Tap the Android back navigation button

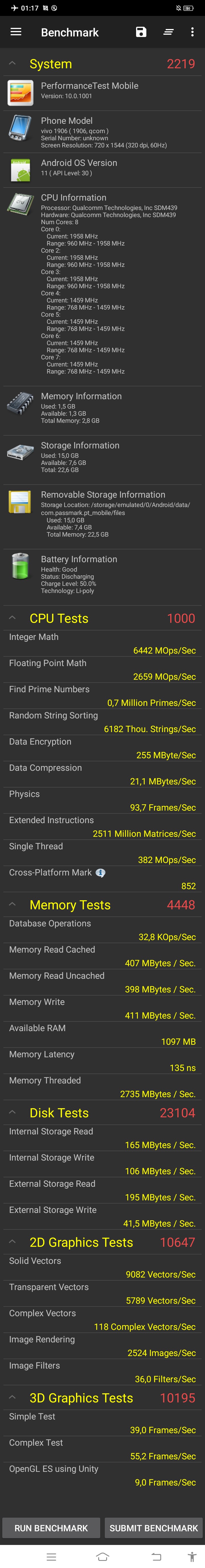click(x=156, y=1556)
